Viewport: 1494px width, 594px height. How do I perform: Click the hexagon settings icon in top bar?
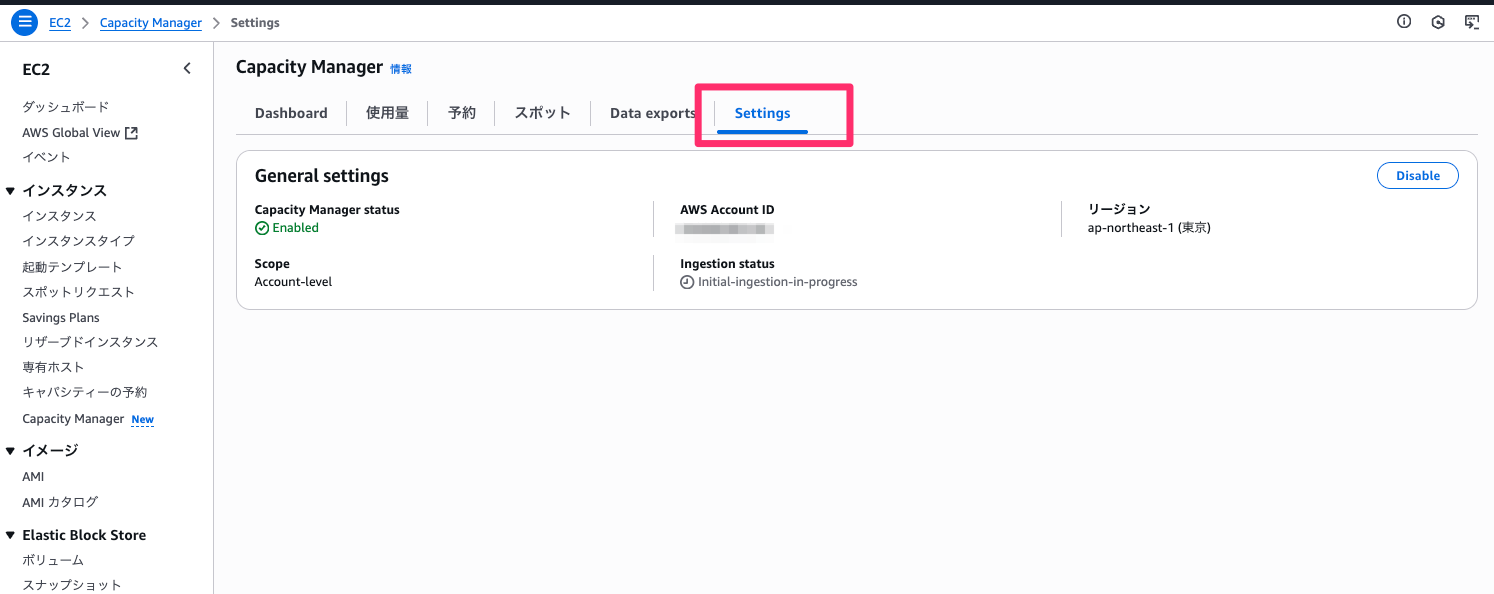click(x=1438, y=22)
